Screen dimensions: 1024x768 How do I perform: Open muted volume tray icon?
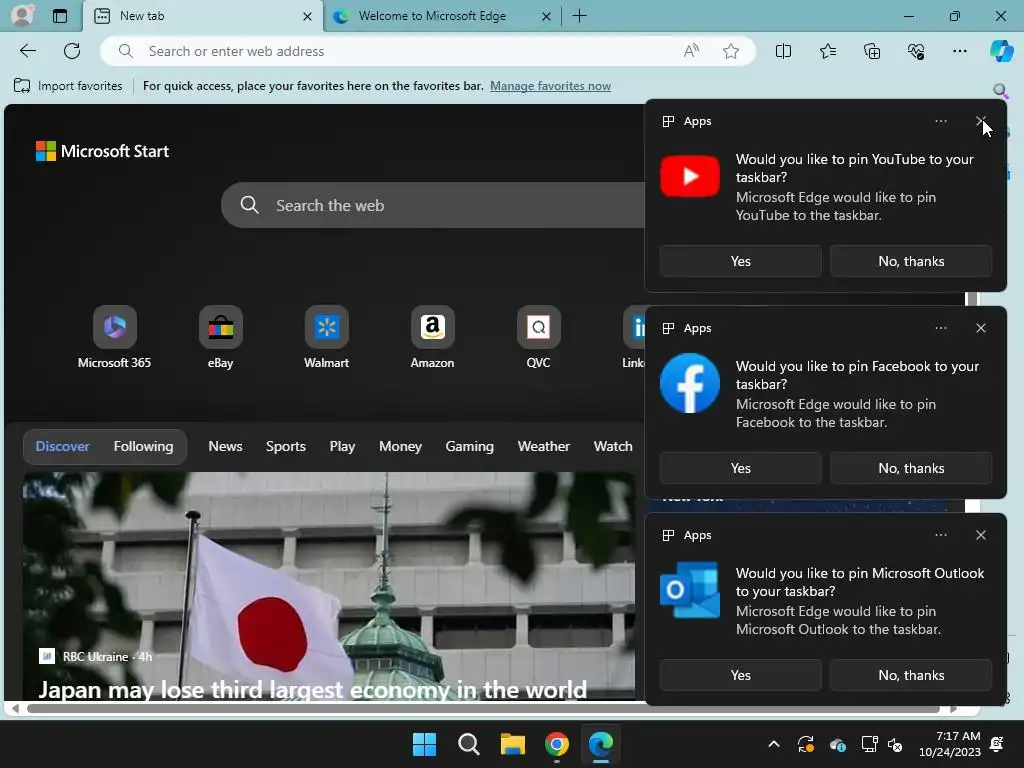(x=895, y=744)
